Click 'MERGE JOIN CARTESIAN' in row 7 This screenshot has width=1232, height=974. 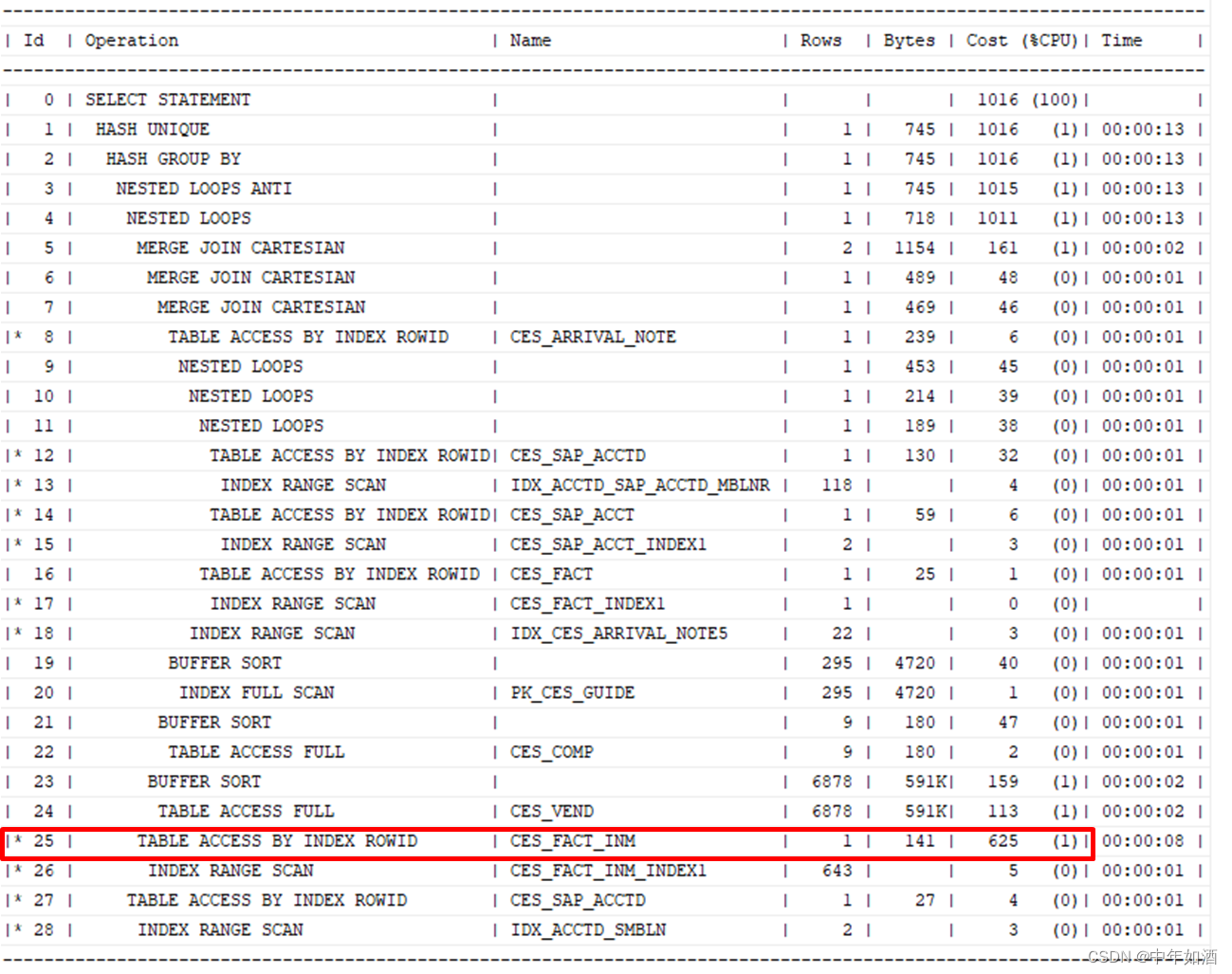pos(262,307)
